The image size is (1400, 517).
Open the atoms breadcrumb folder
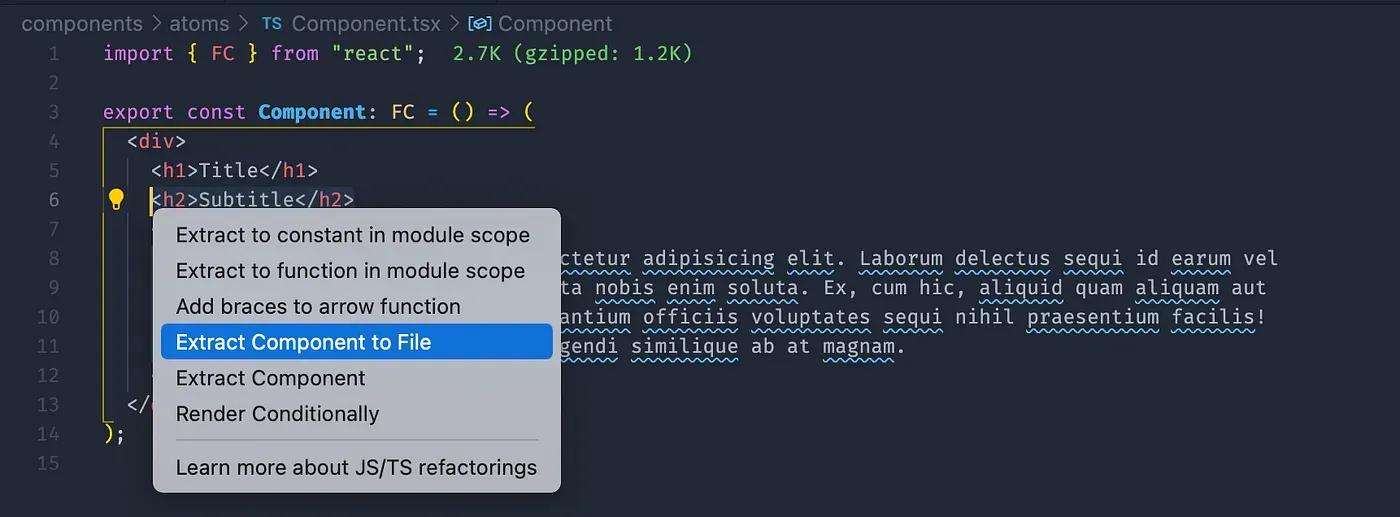point(198,23)
